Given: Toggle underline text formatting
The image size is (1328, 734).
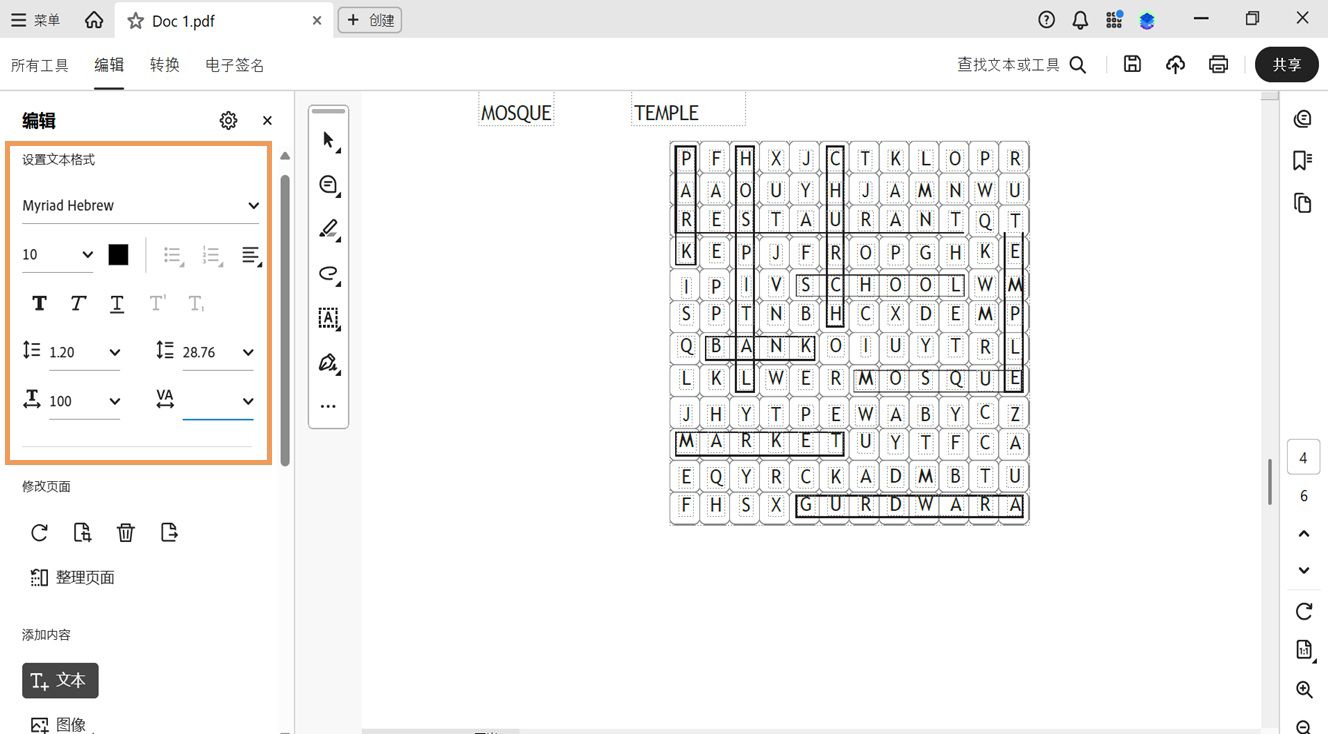Looking at the screenshot, I should (116, 303).
